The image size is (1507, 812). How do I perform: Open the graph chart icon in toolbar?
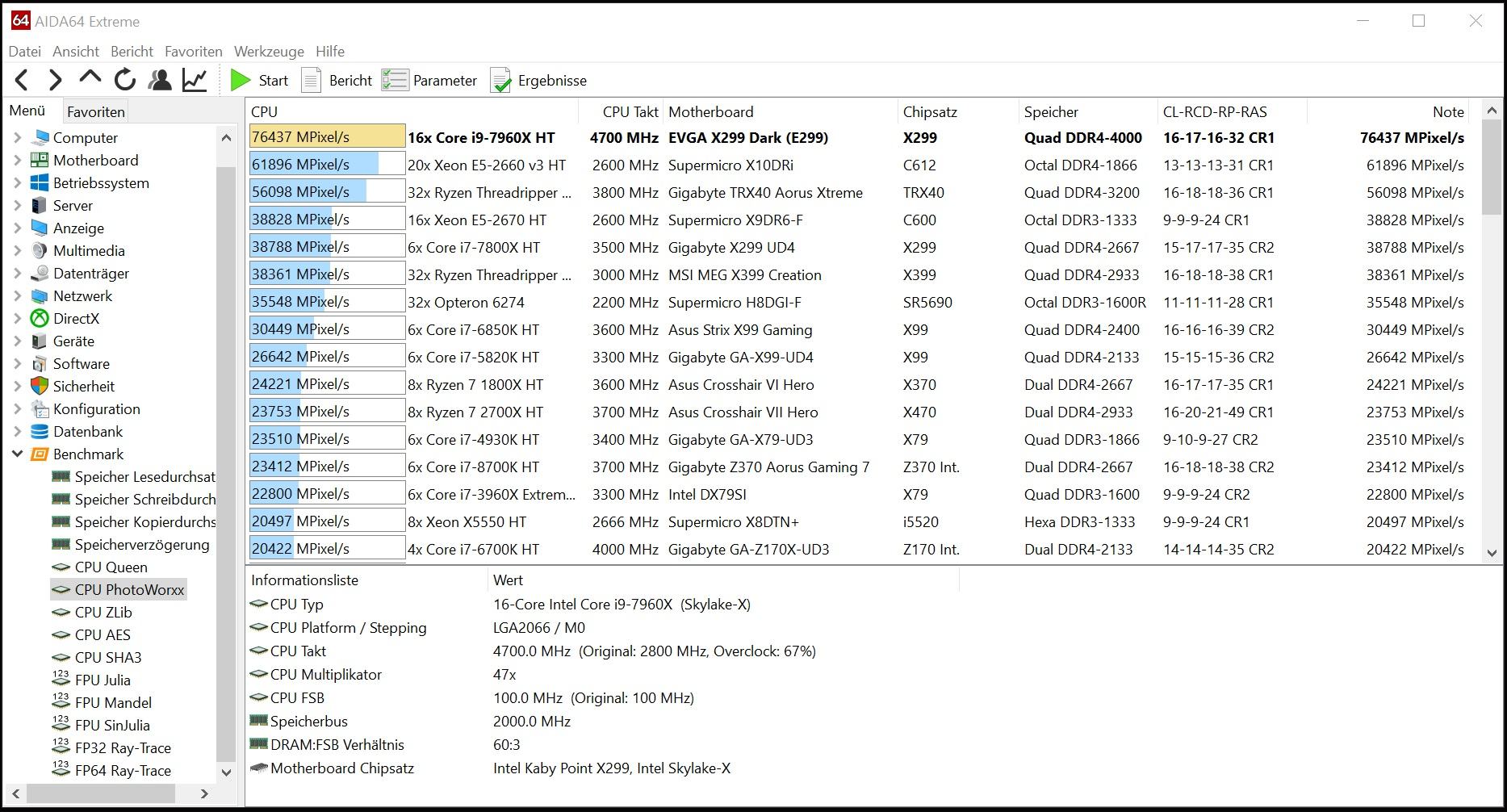195,80
